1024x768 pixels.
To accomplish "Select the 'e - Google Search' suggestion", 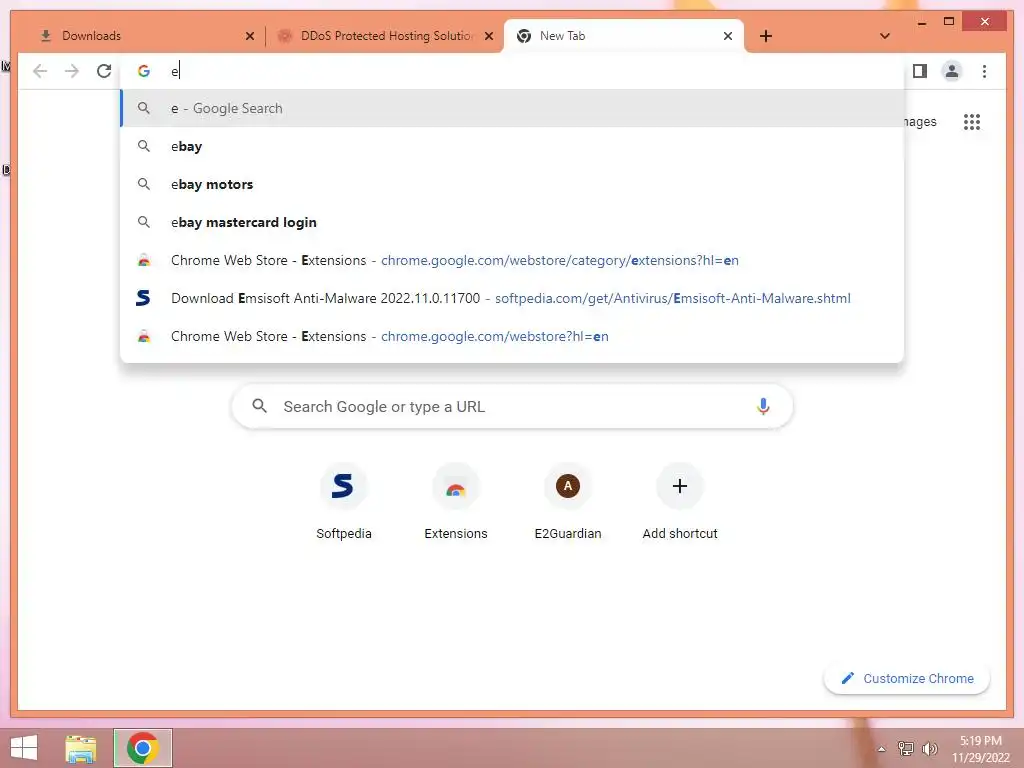I will coord(512,108).
